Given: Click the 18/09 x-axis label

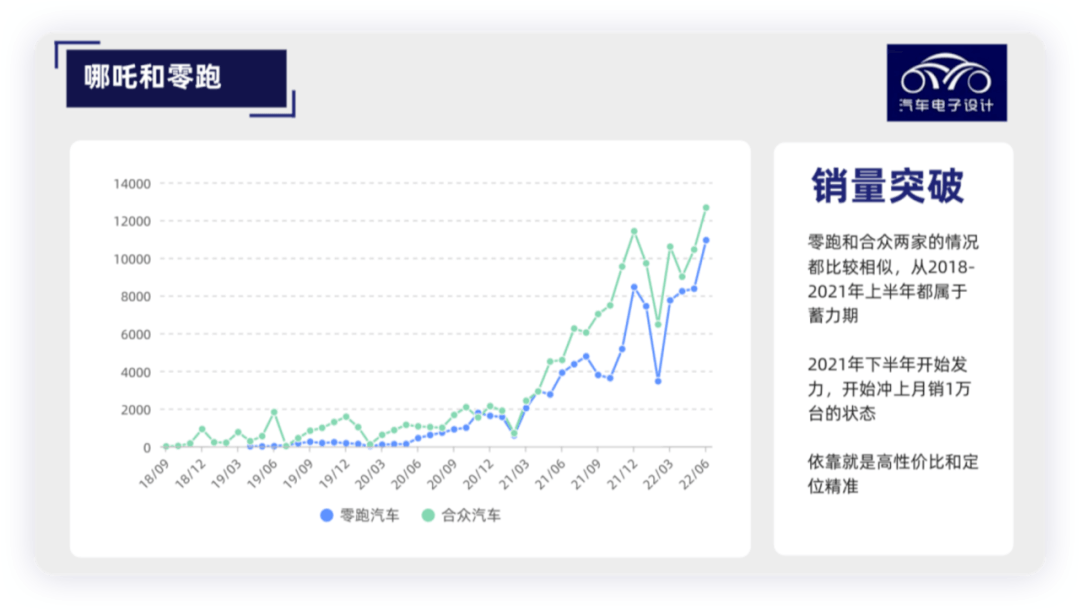Looking at the screenshot, I should click(x=154, y=474).
